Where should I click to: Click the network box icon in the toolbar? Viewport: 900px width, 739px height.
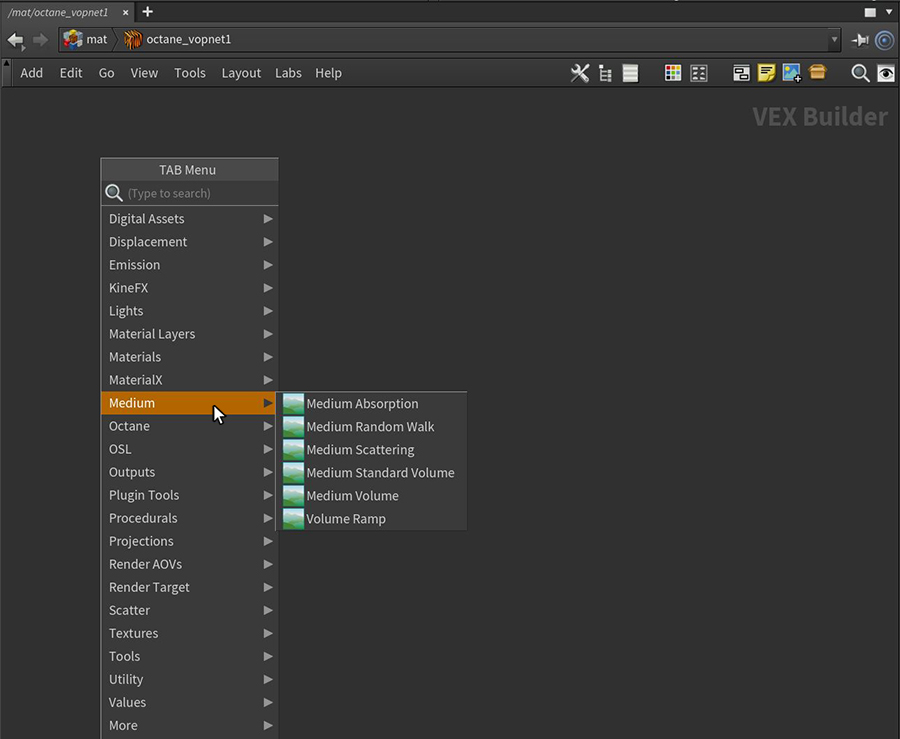click(741, 73)
